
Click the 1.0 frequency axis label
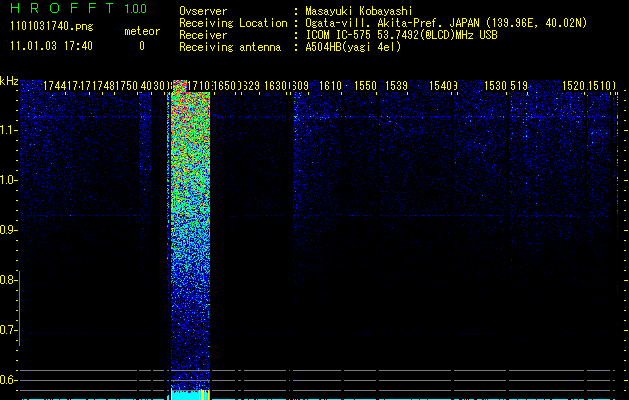click(x=8, y=180)
